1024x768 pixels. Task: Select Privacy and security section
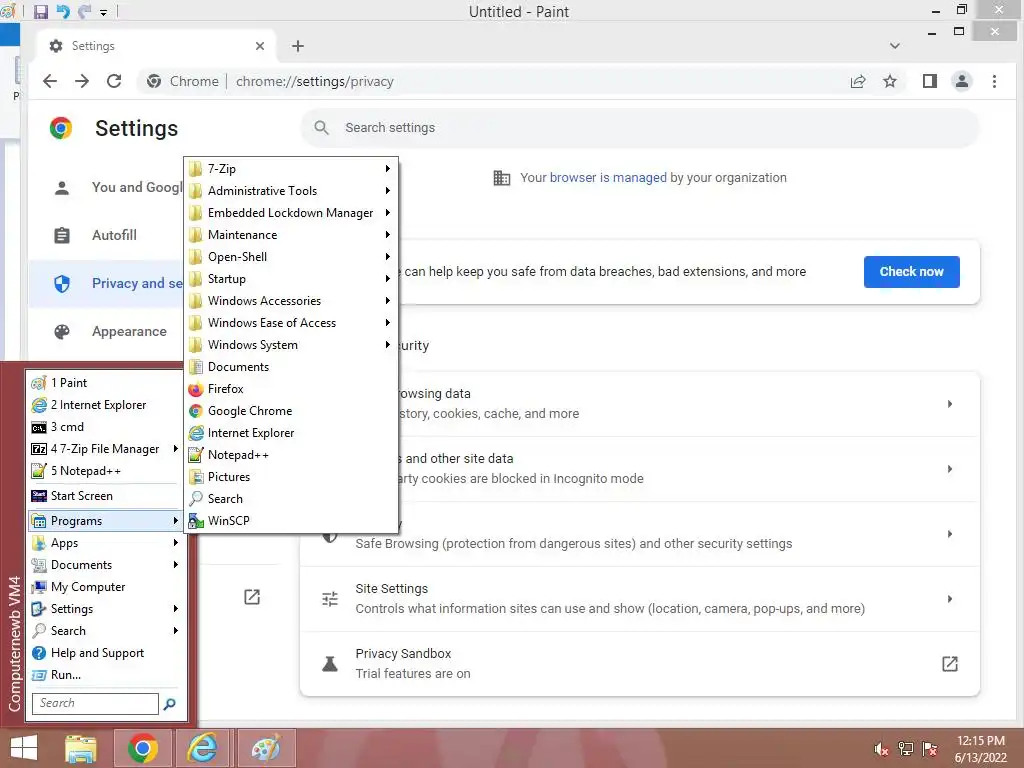coord(108,283)
